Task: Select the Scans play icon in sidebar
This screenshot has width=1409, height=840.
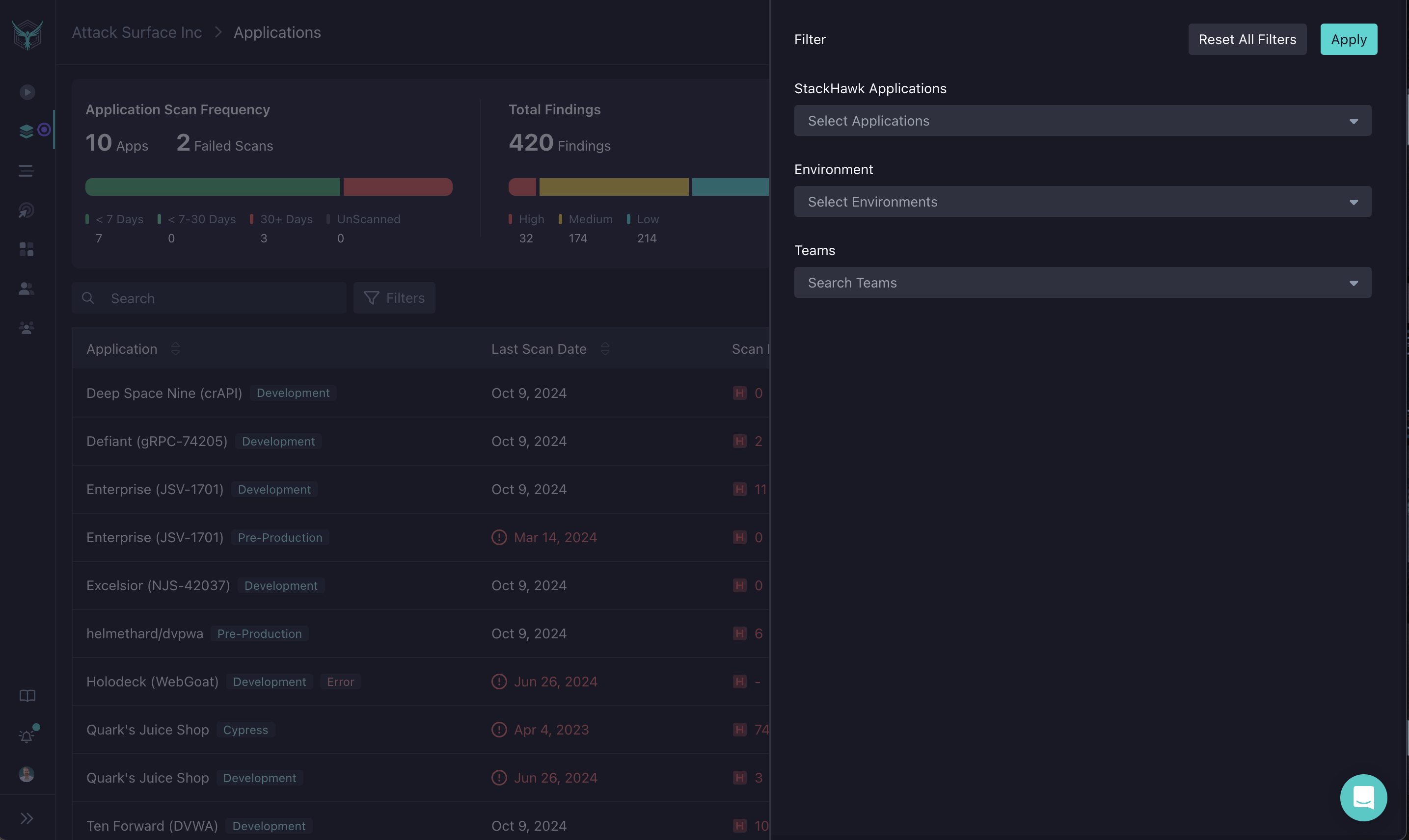Action: (x=27, y=92)
